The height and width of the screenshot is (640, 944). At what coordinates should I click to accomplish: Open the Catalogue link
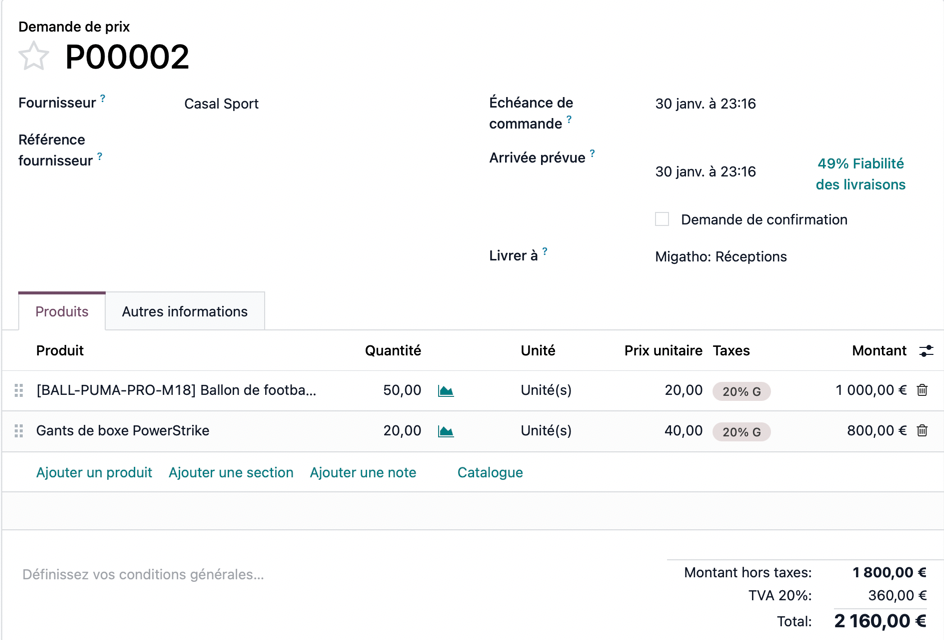pyautogui.click(x=490, y=473)
